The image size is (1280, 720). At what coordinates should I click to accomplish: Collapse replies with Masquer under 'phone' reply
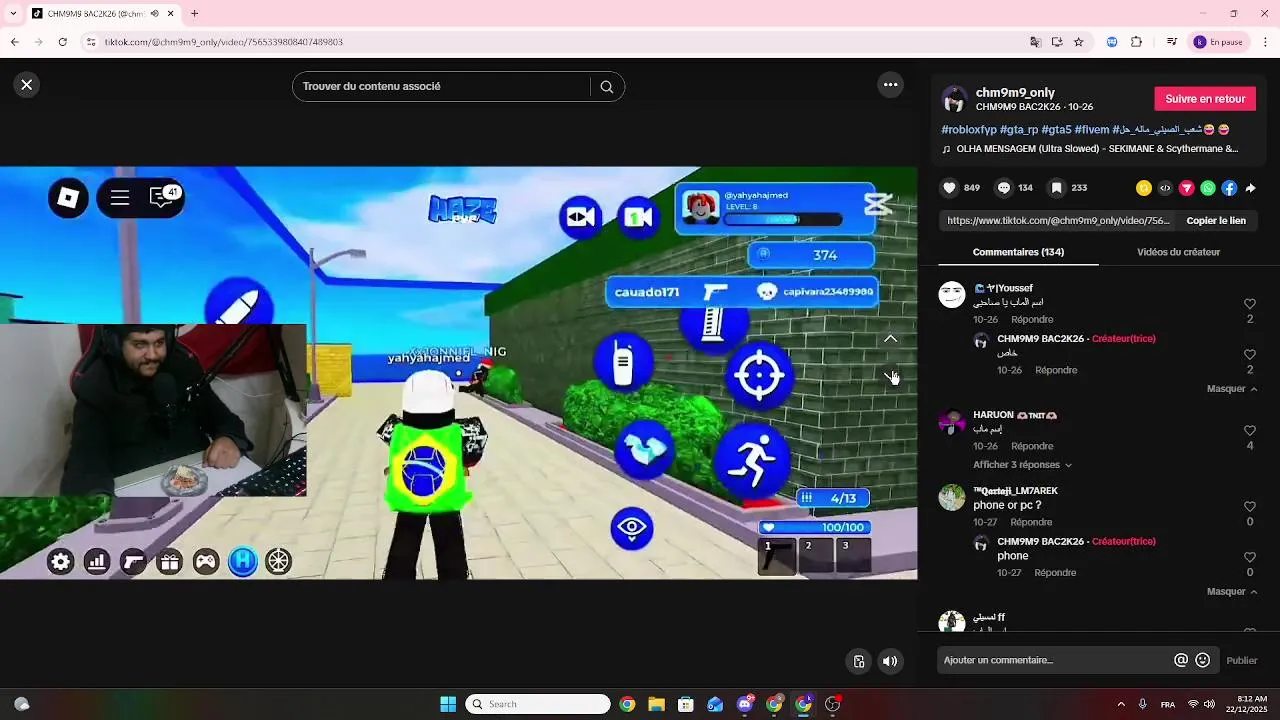(1232, 592)
